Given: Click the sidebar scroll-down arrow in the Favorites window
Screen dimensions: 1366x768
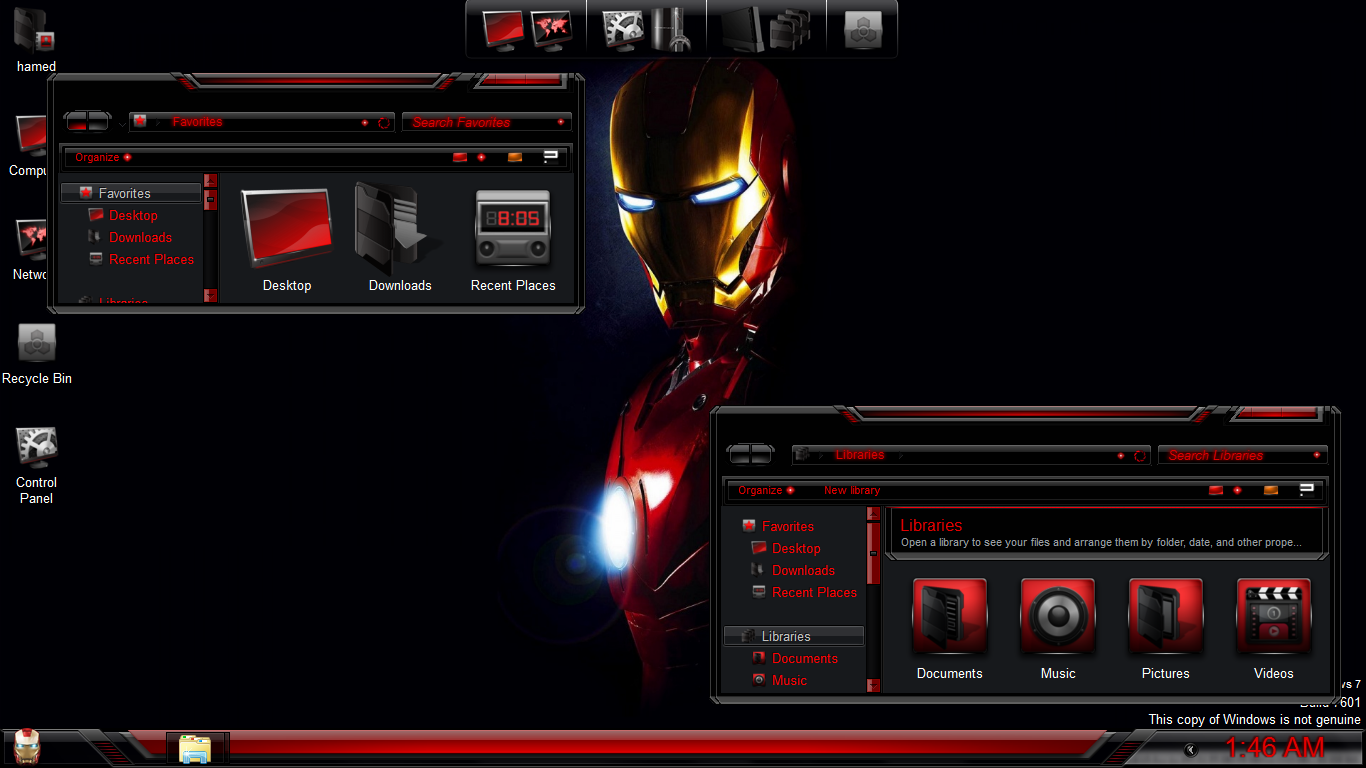Looking at the screenshot, I should (x=210, y=295).
